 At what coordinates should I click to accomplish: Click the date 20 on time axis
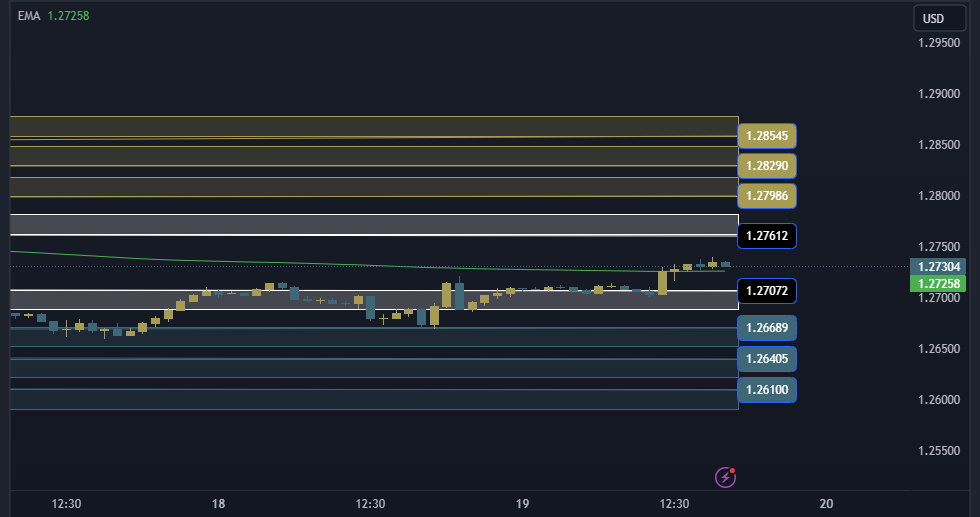[x=826, y=503]
